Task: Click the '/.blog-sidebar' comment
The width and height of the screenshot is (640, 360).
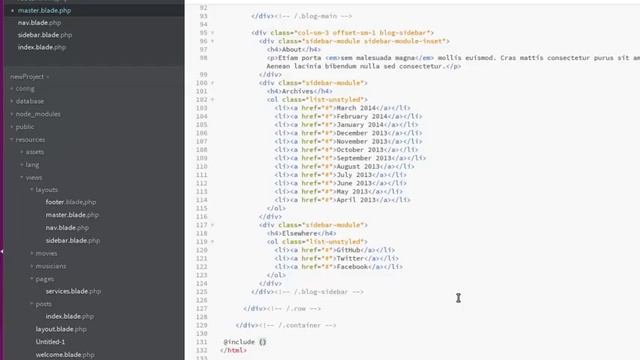Action: 319,292
